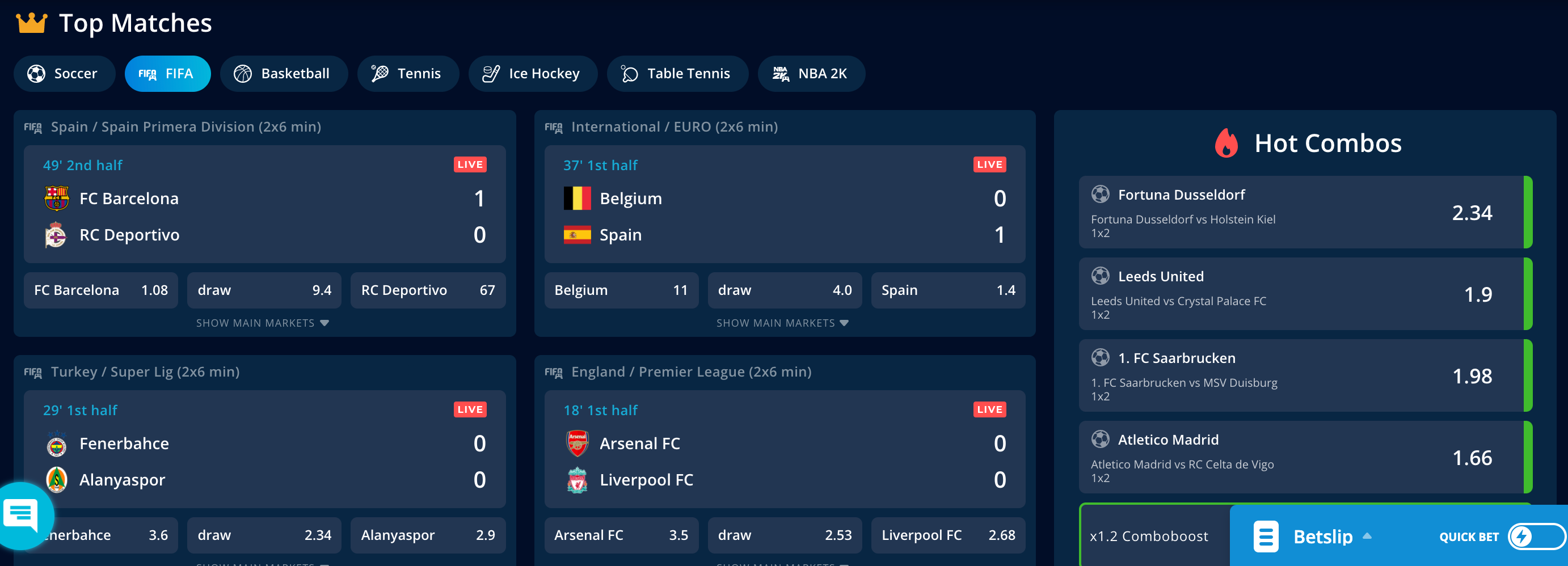Click the Belgium flag icon
This screenshot has width=1568, height=566.
[576, 198]
